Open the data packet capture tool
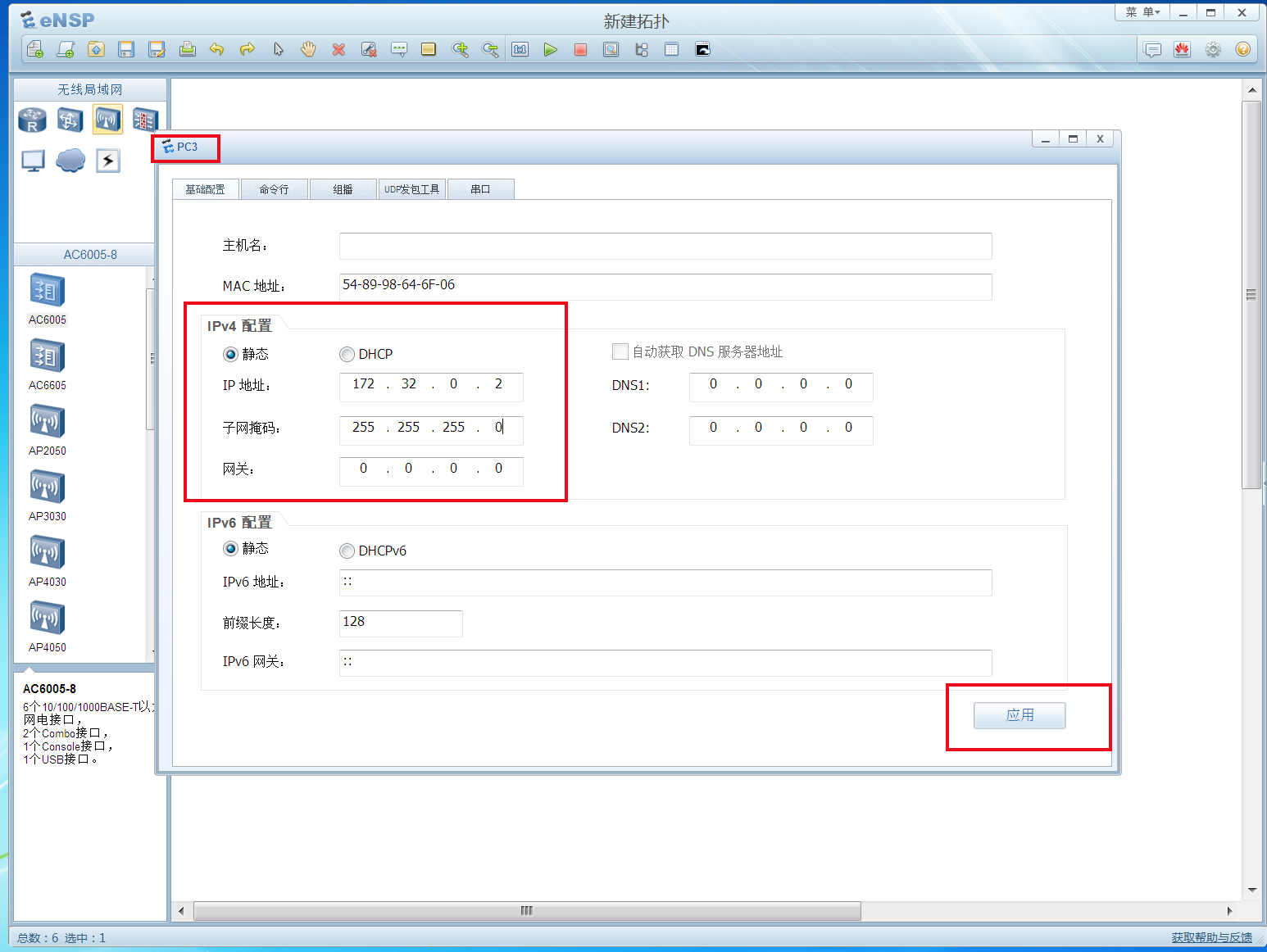The image size is (1267, 952). tap(611, 49)
